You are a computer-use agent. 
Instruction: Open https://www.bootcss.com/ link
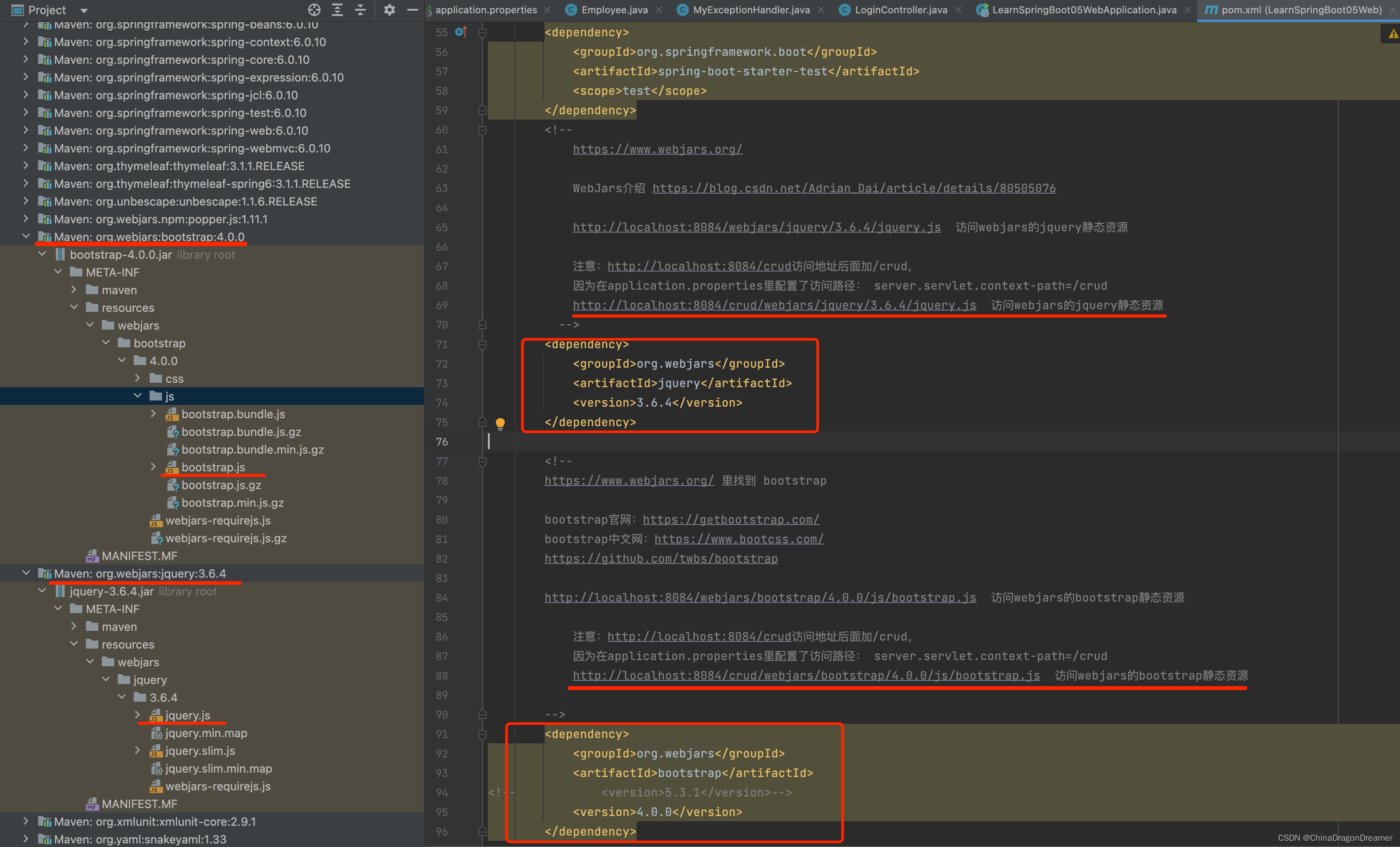[x=739, y=539]
